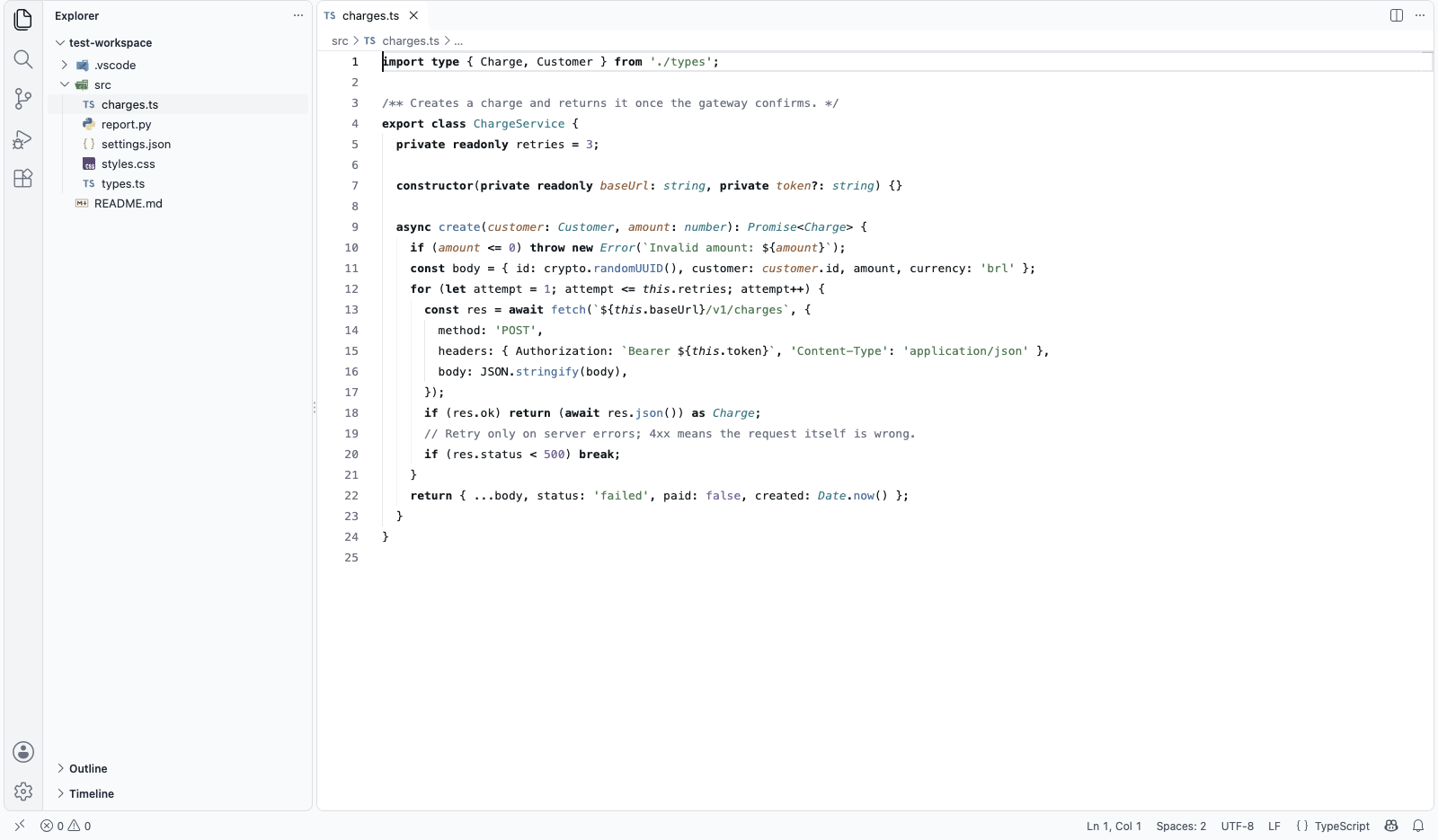Change end-of-line sequence LF
The height and width of the screenshot is (840, 1438).
(x=1274, y=826)
